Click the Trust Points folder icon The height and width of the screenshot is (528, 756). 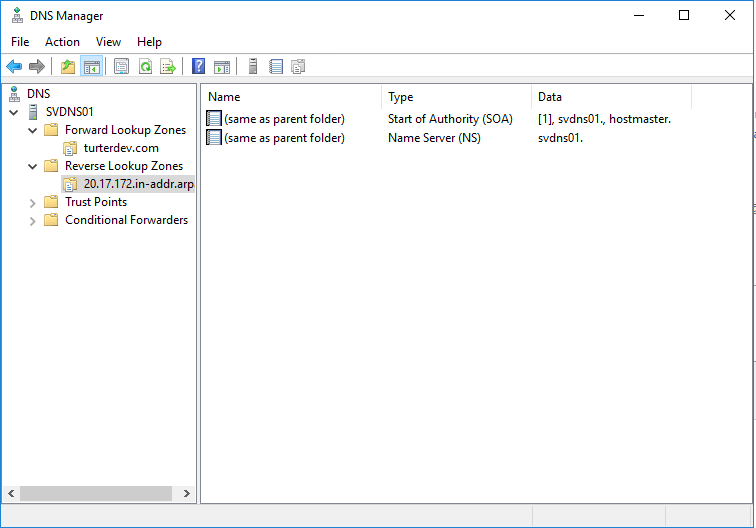click(x=51, y=202)
